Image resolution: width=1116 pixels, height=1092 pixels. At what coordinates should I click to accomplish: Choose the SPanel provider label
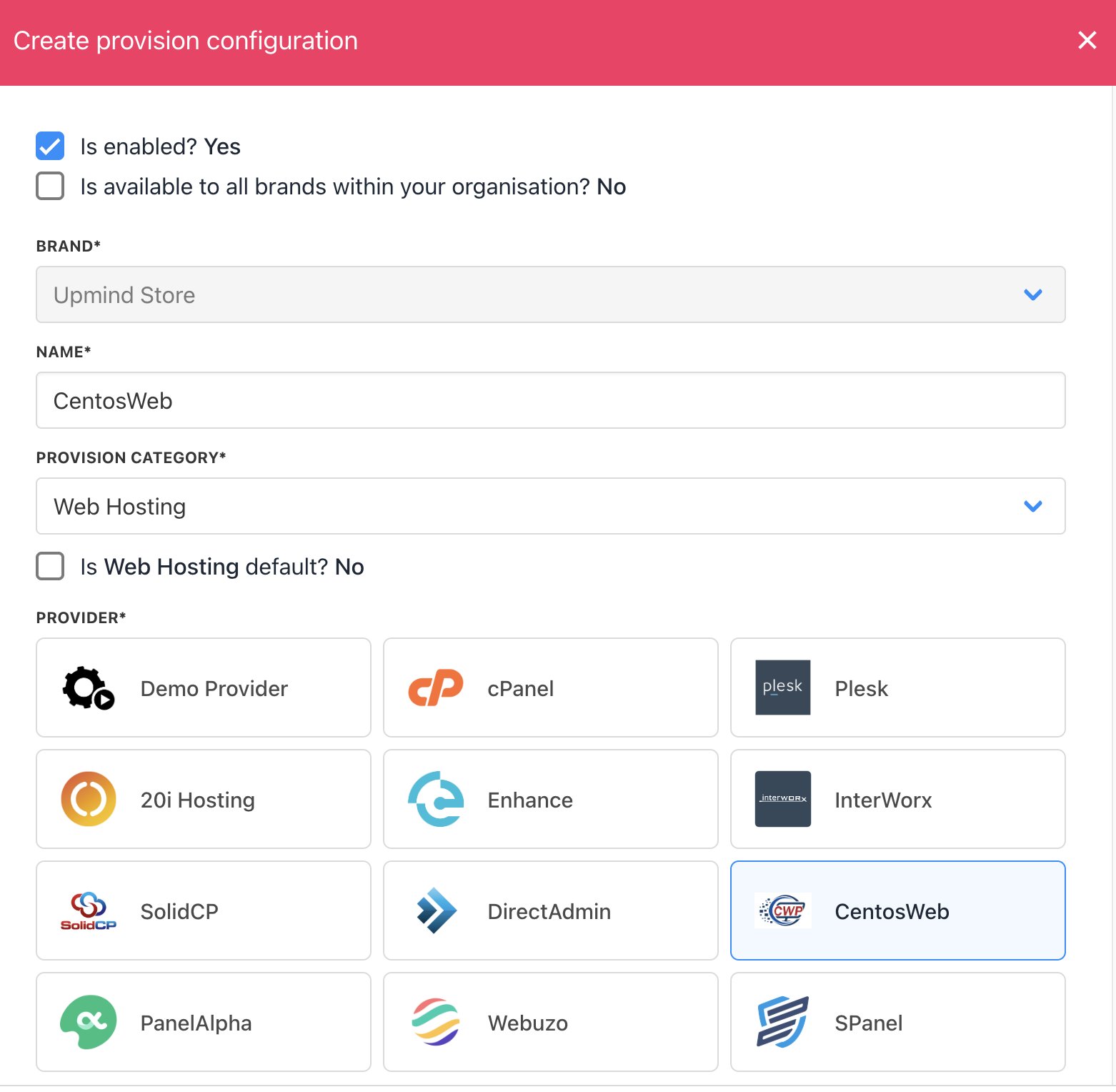(869, 1023)
